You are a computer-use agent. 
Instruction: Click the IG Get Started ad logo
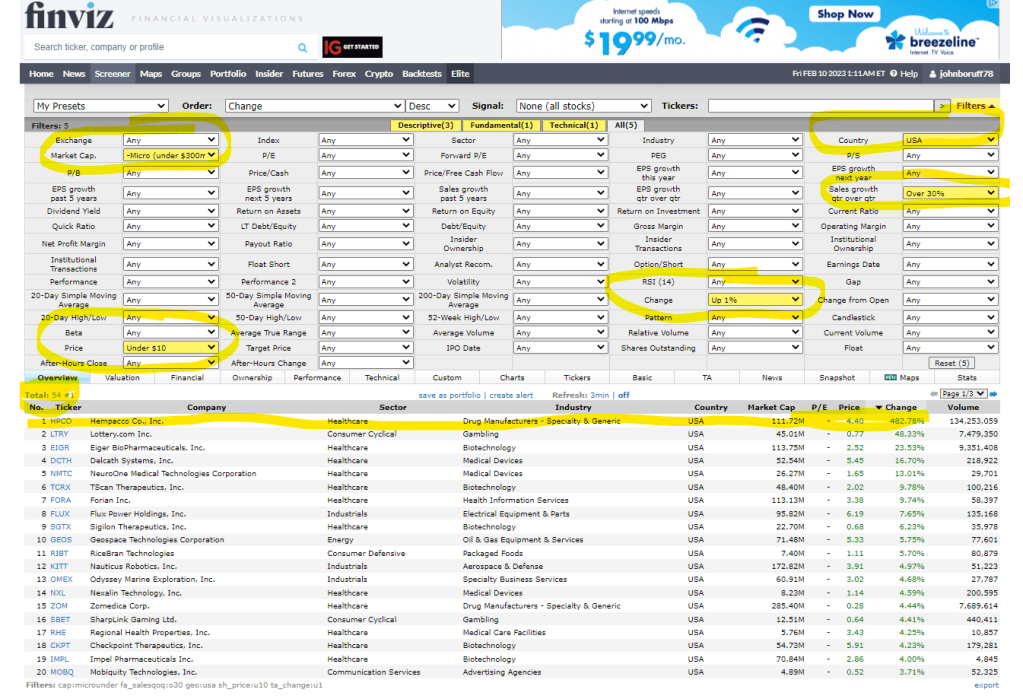(x=352, y=47)
